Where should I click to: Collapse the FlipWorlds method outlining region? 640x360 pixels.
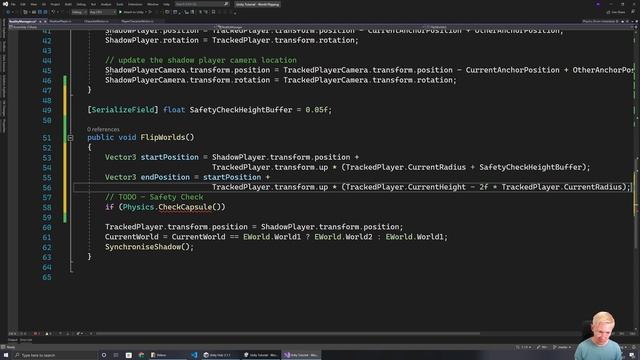pyautogui.click(x=70, y=138)
